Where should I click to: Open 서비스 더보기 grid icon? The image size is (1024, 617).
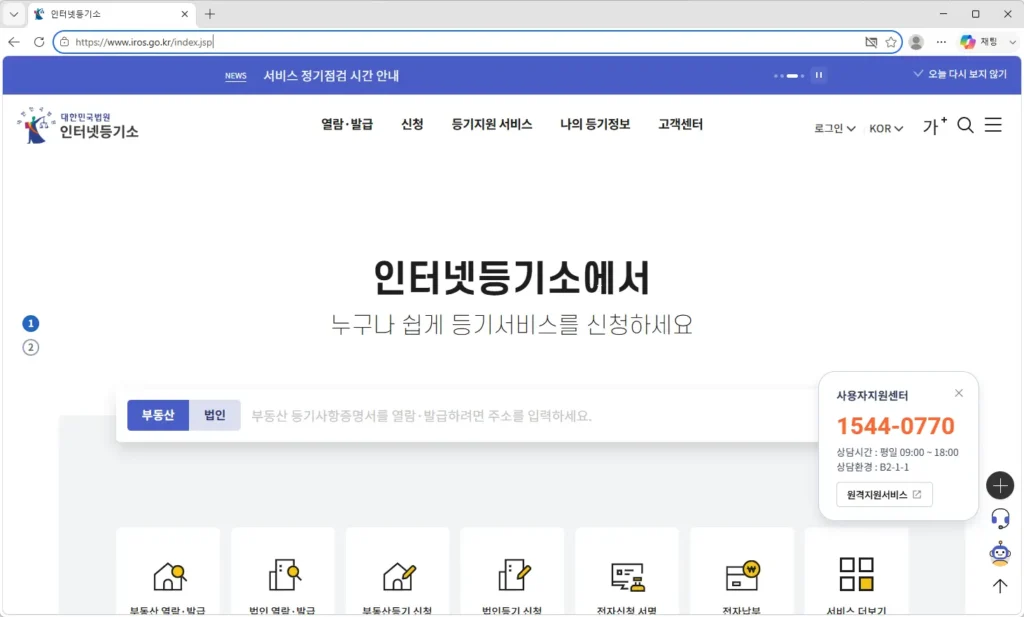856,574
